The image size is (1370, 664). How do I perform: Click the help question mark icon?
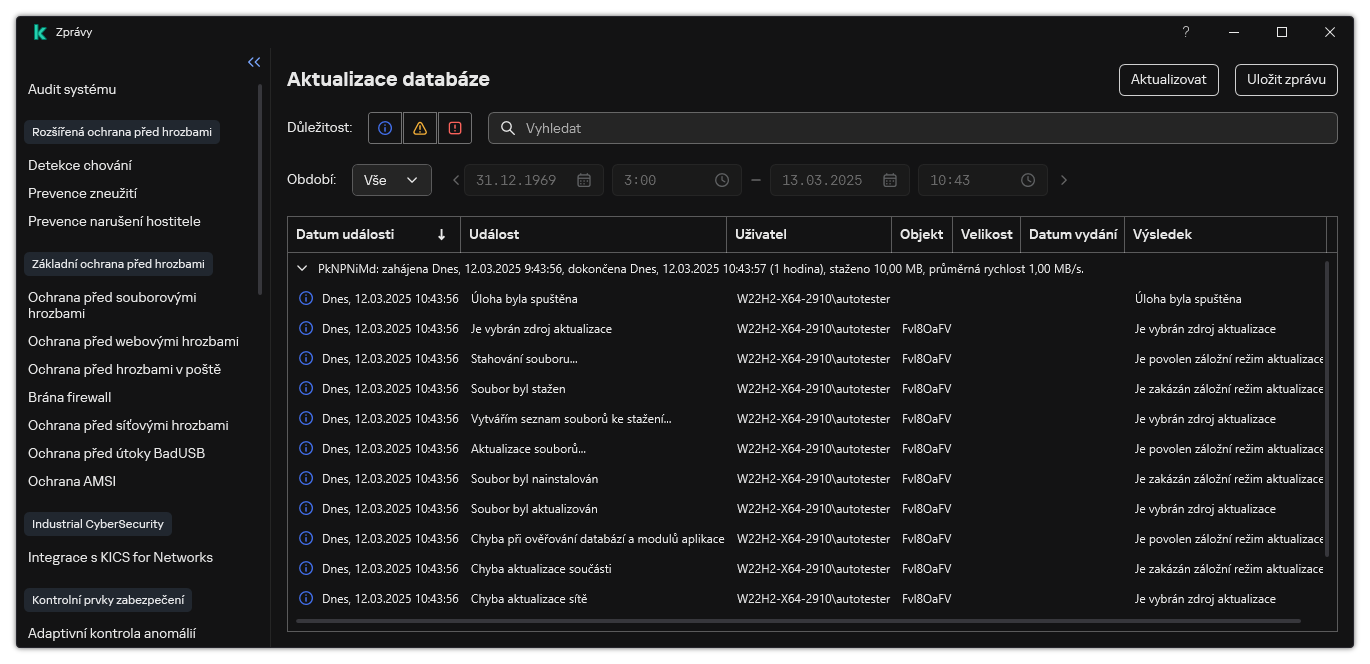tap(1186, 32)
